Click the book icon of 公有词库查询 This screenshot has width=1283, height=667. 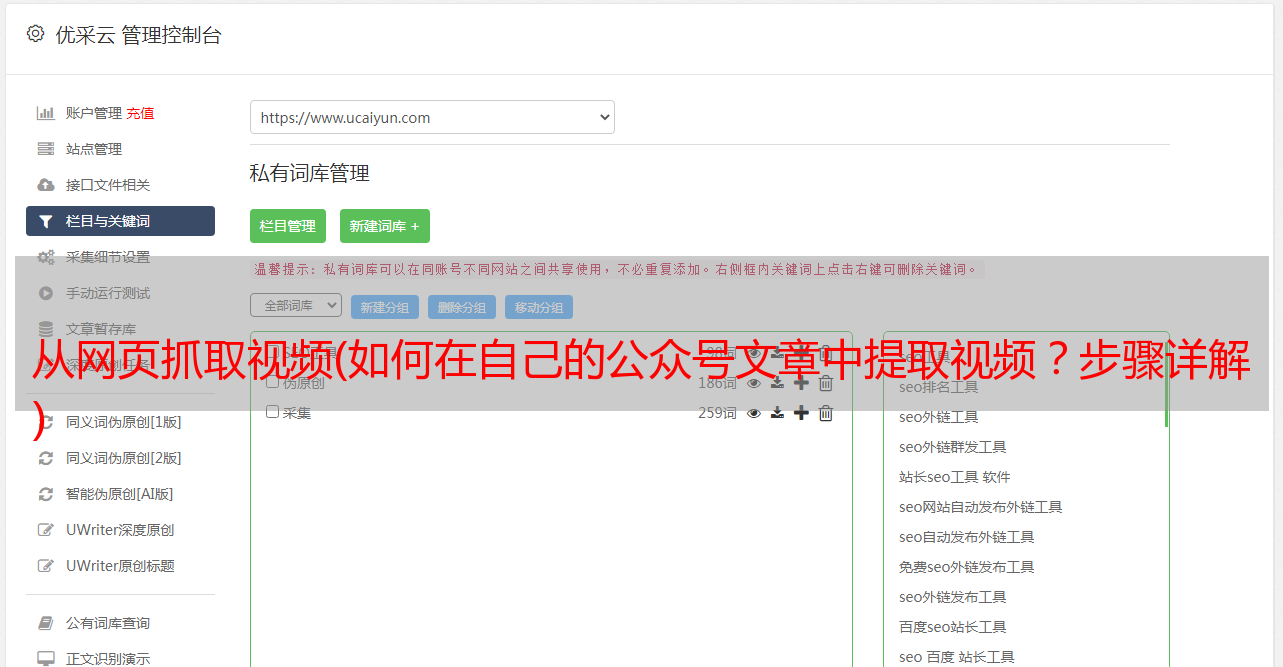point(45,623)
